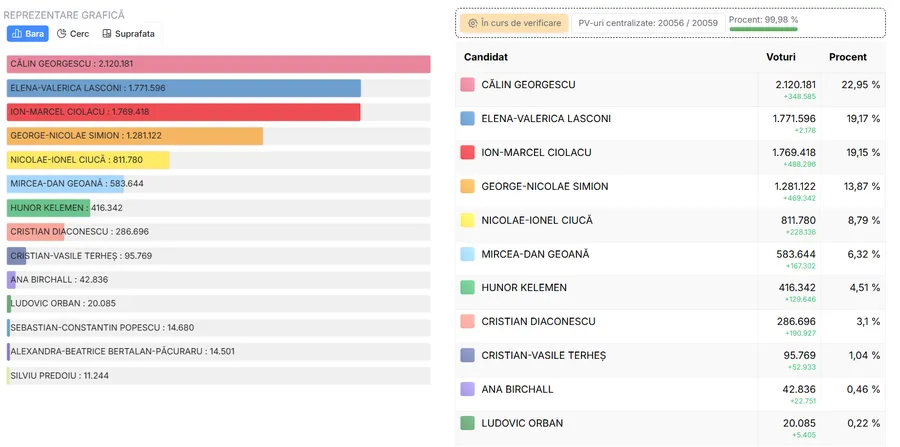Click the Procent column header in table

[x=848, y=57]
